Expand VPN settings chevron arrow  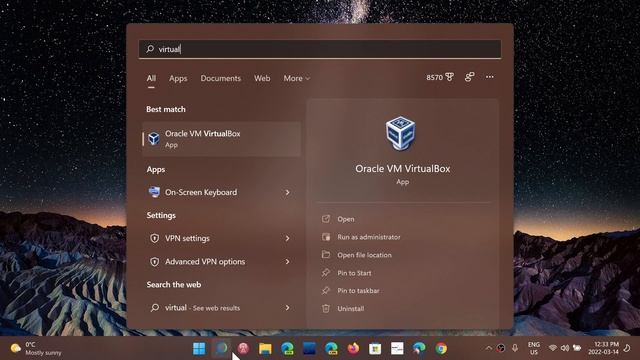pyautogui.click(x=287, y=238)
